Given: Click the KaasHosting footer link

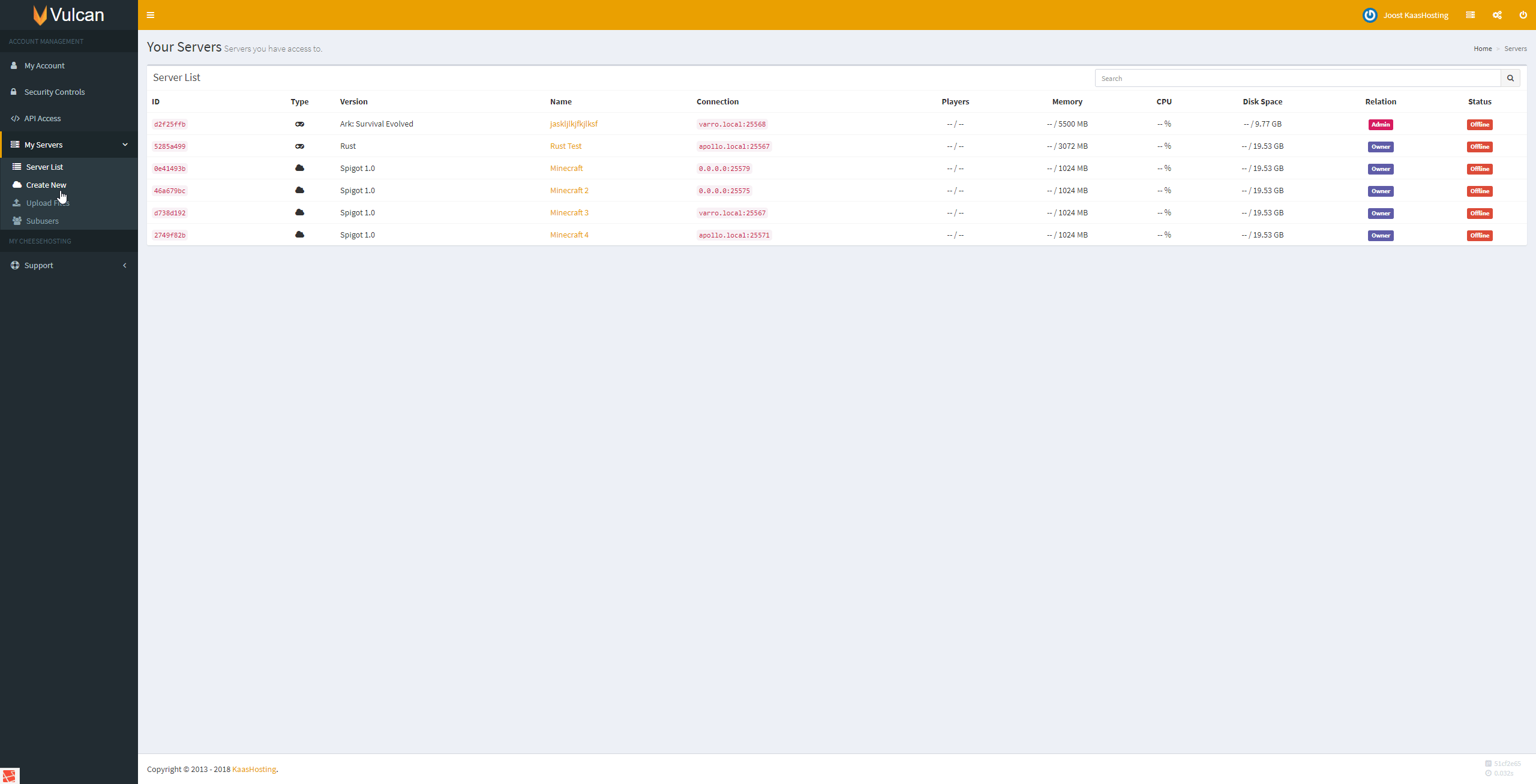Looking at the screenshot, I should click(x=254, y=769).
